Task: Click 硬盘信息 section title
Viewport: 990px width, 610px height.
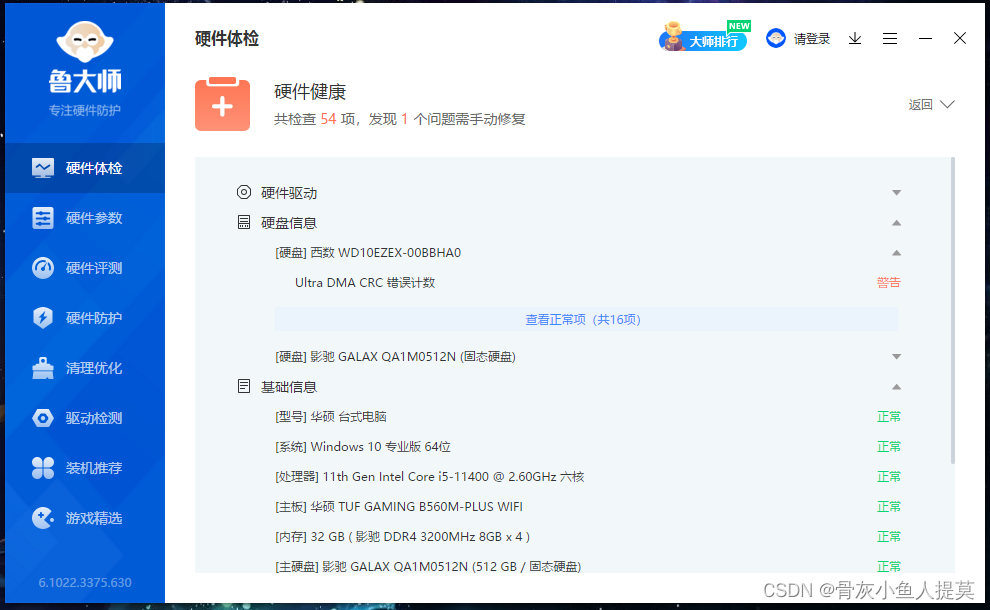Action: 289,223
